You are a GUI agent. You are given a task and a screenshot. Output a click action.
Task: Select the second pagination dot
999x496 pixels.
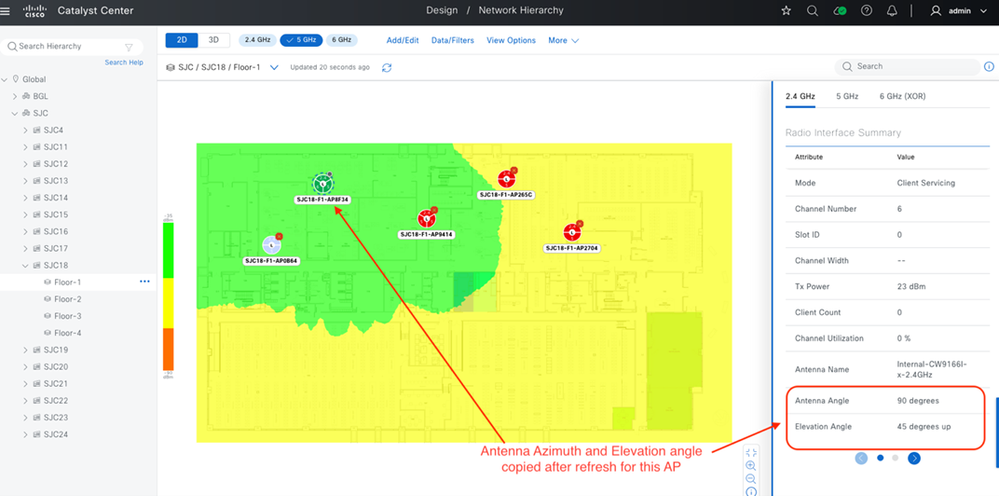click(x=895, y=458)
